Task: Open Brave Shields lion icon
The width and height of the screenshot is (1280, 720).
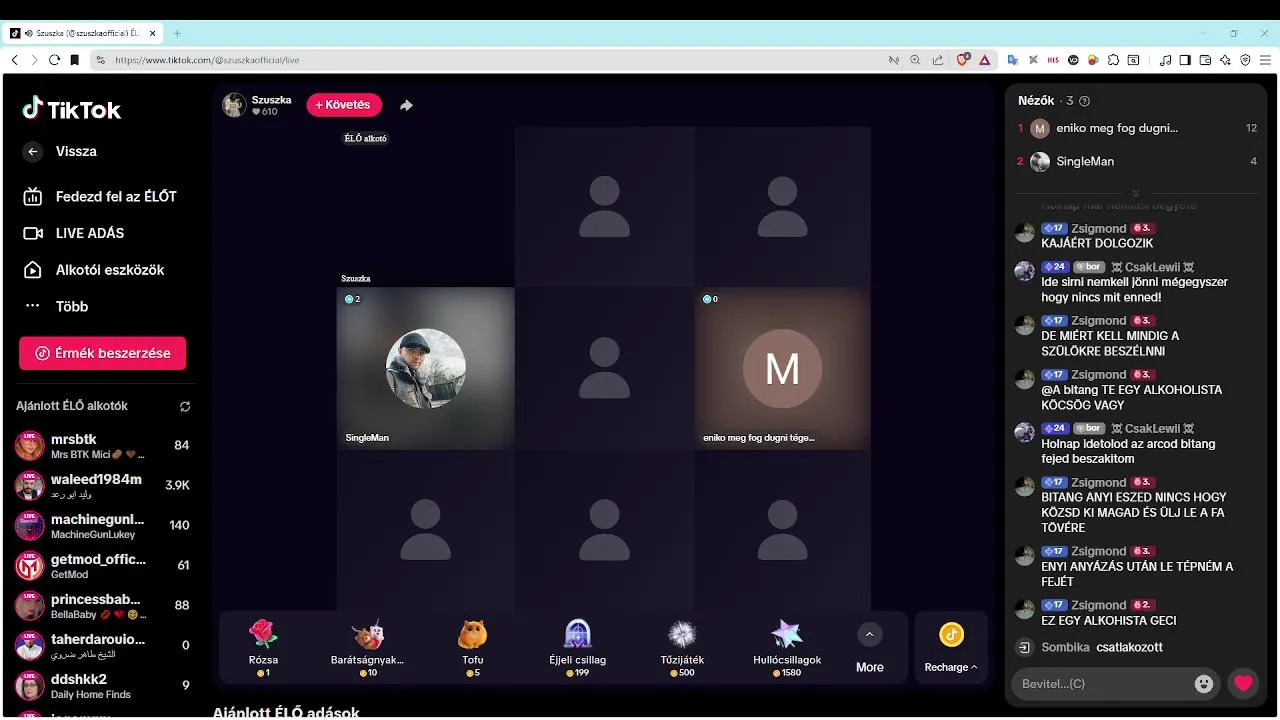Action: point(963,60)
